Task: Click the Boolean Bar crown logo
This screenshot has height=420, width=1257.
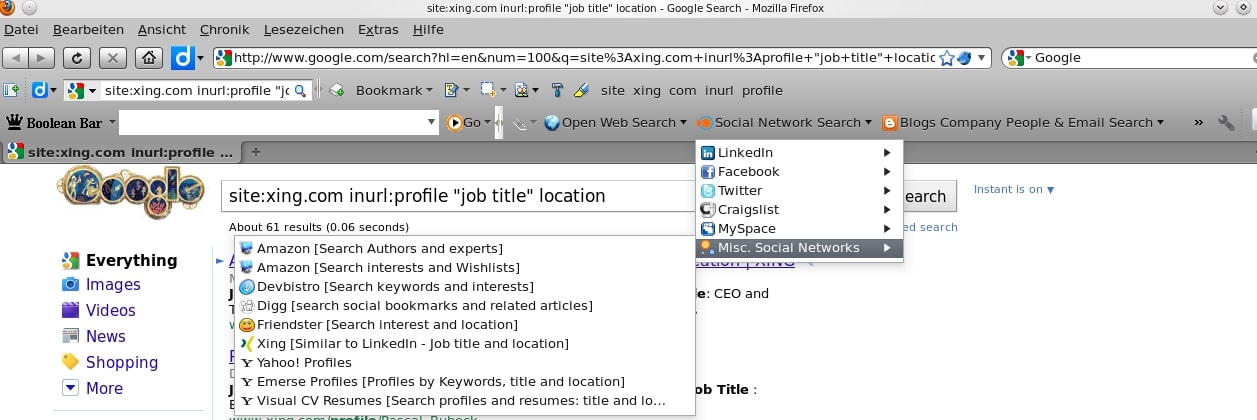Action: [14, 122]
